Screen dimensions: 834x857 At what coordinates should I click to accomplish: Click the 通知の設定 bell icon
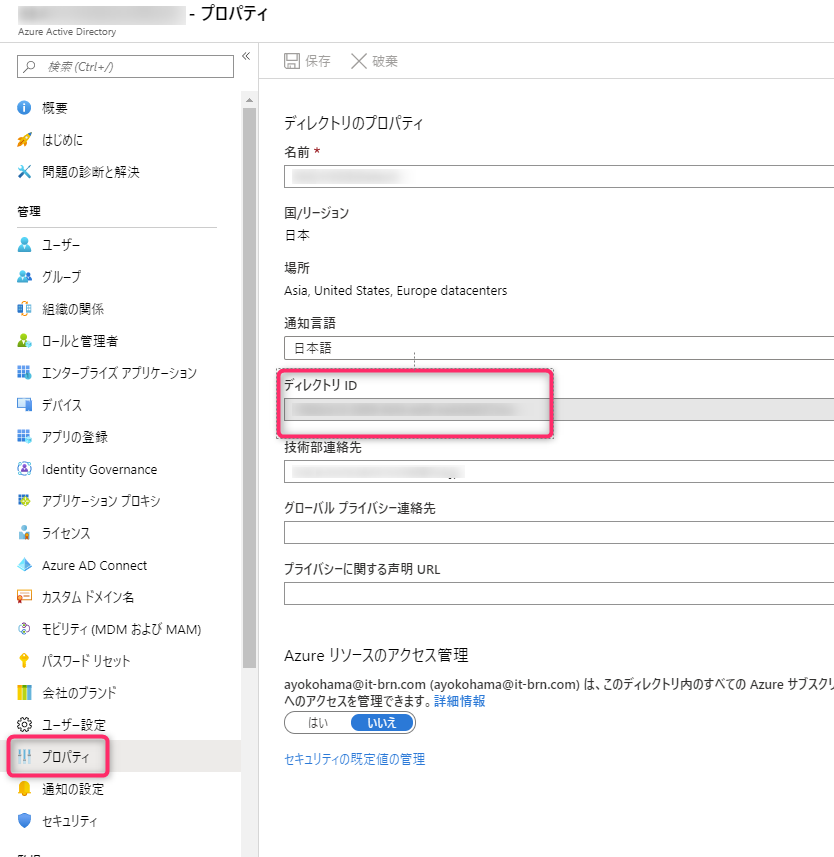(x=24, y=789)
